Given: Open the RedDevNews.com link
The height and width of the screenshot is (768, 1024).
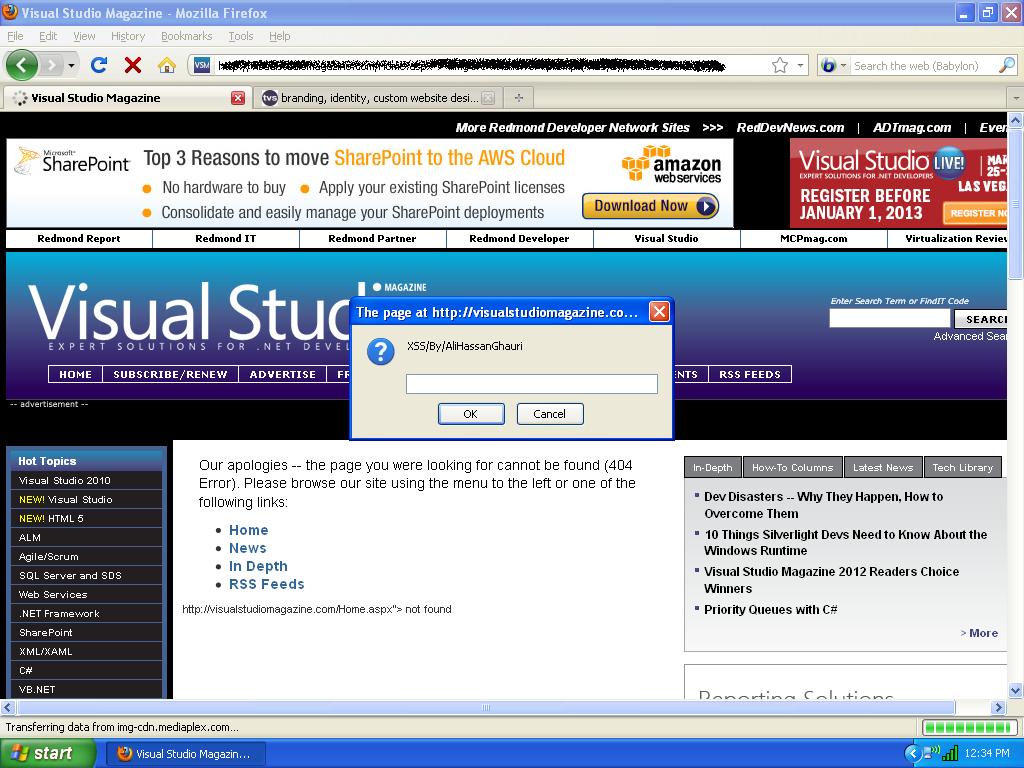Looking at the screenshot, I should click(790, 128).
